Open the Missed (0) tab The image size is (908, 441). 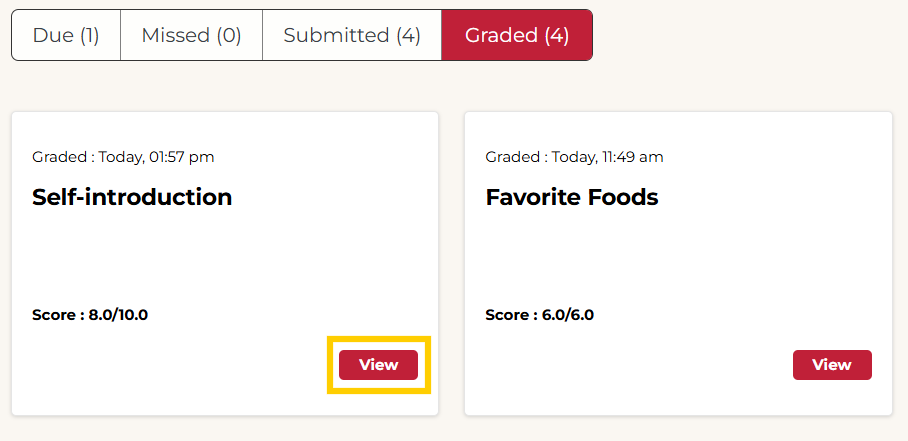click(192, 35)
